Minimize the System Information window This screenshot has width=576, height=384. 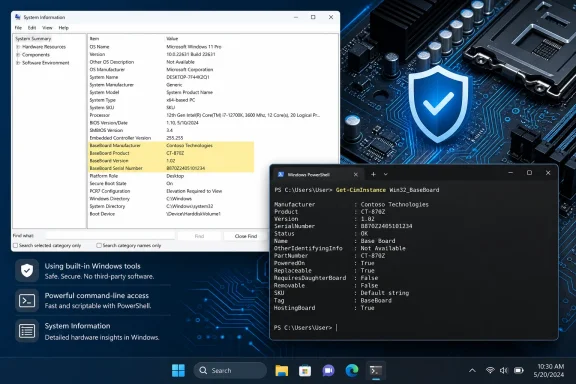coord(296,17)
